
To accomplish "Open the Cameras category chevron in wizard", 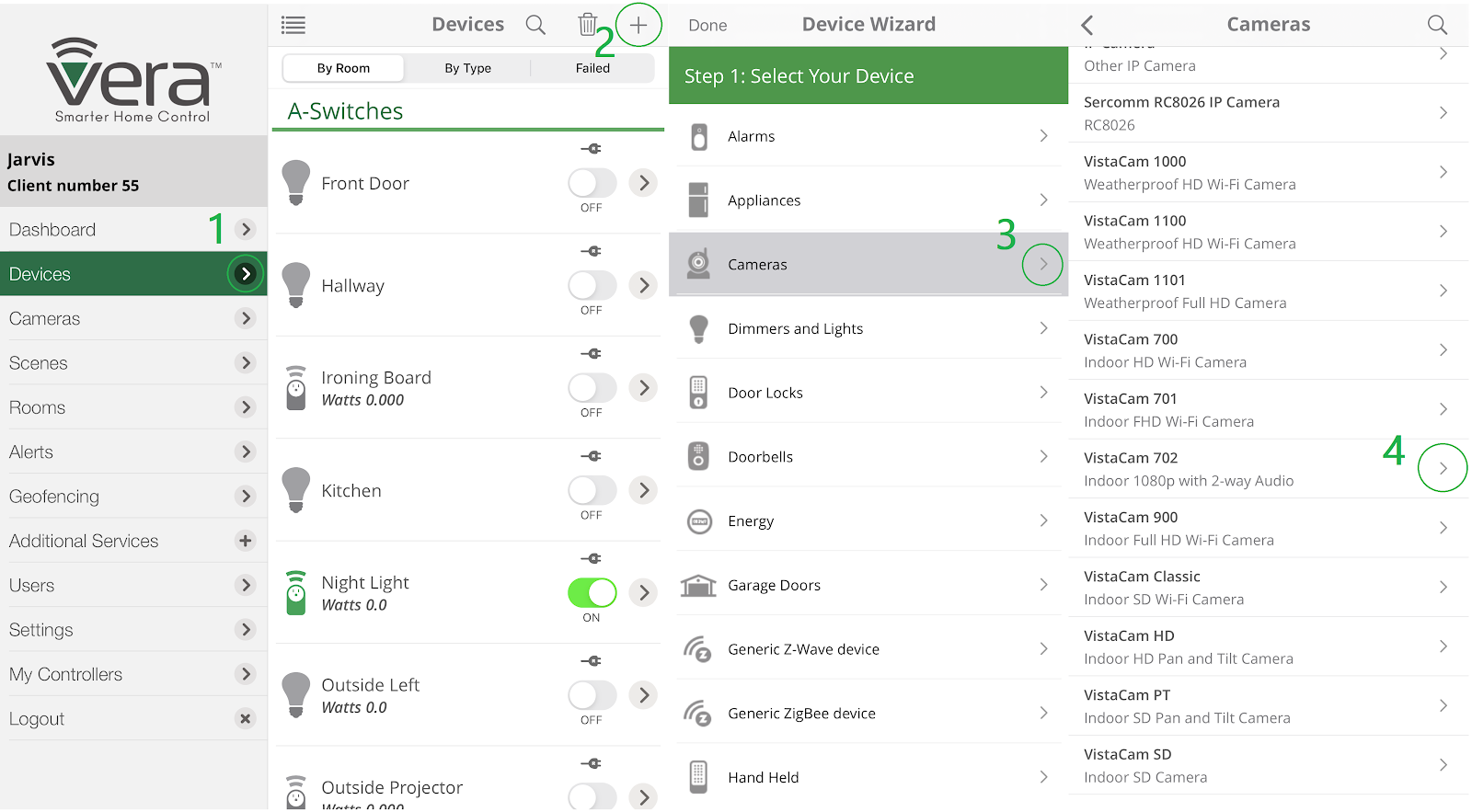I will point(1042,265).
